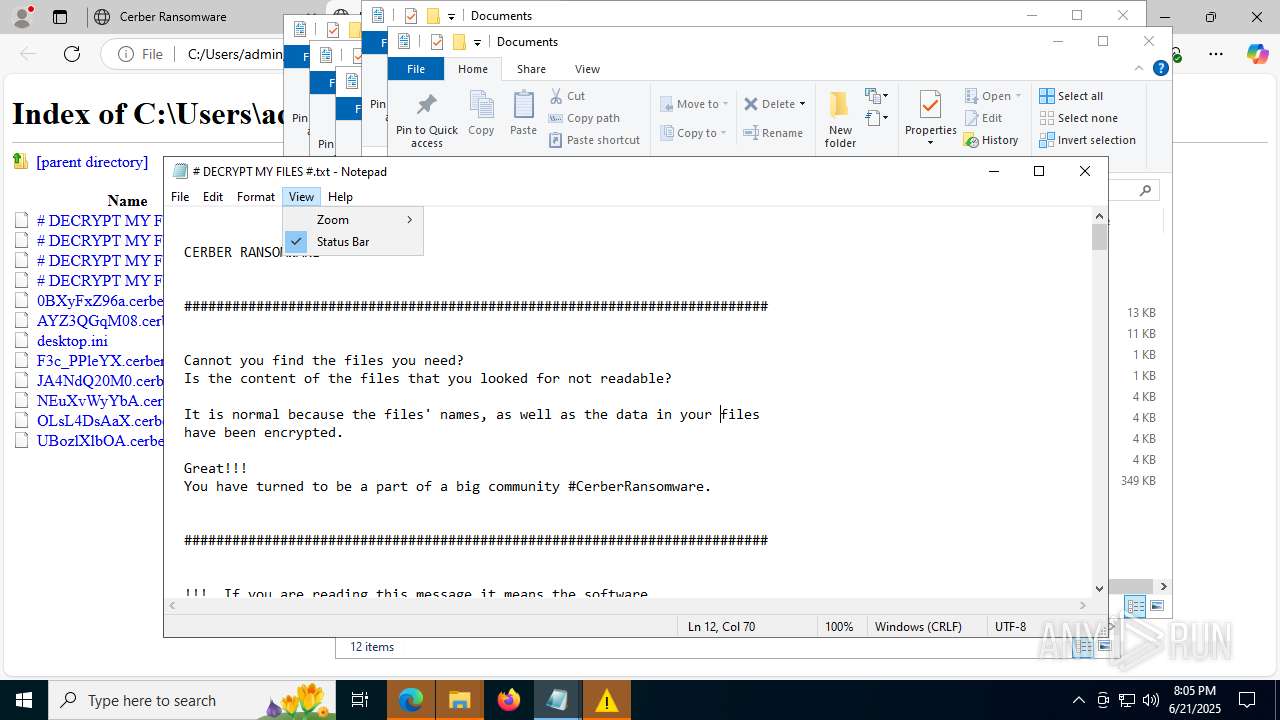Open Notepad File menu
The width and height of the screenshot is (1280, 720).
[x=180, y=197]
